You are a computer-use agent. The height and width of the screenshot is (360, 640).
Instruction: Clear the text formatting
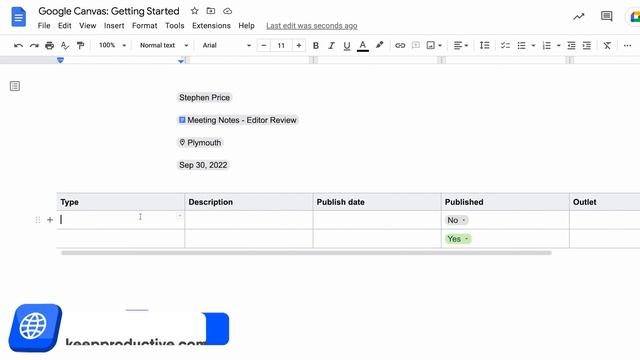click(607, 45)
